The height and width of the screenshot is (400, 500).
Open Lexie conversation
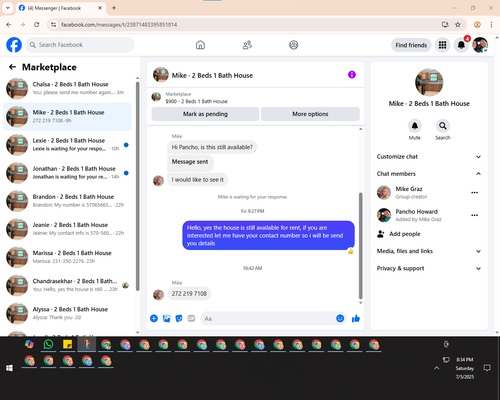(x=67, y=145)
